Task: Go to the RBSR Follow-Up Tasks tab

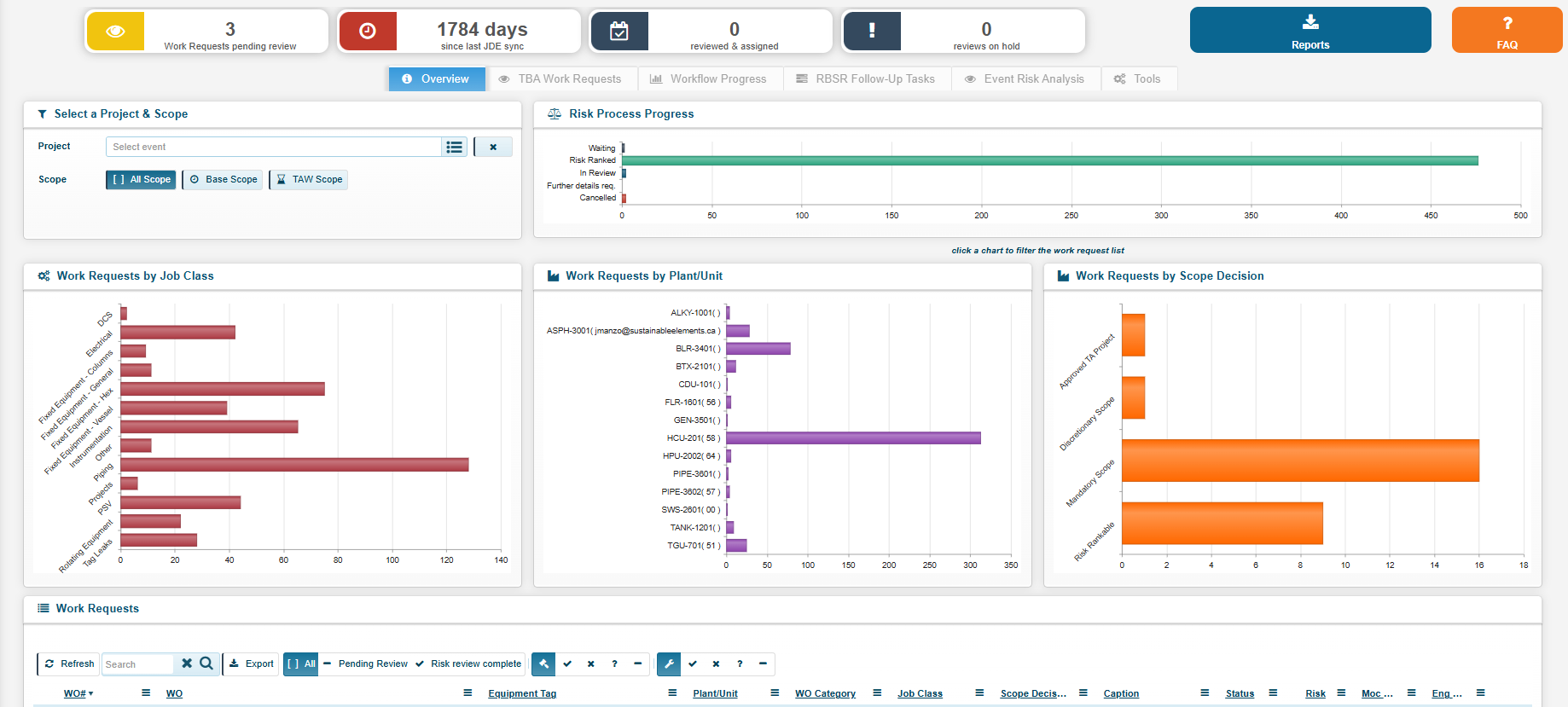Action: pyautogui.click(x=866, y=79)
